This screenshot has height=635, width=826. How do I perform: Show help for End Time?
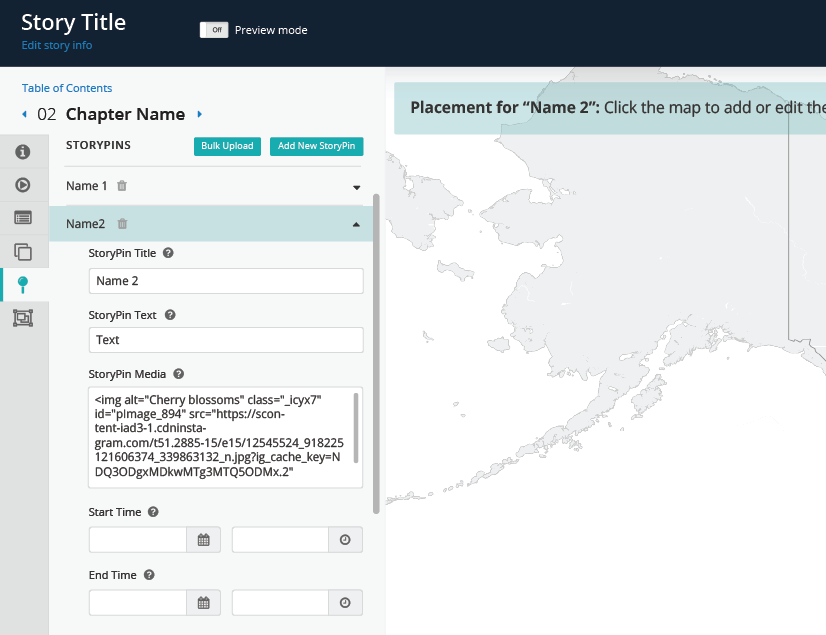click(x=149, y=575)
